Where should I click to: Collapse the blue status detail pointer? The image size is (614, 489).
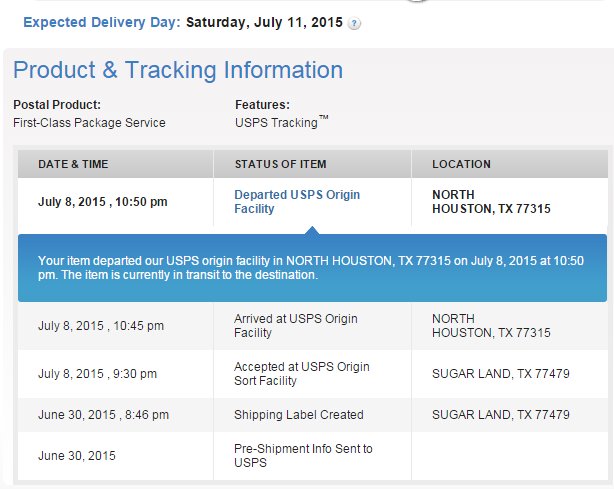[x=312, y=231]
